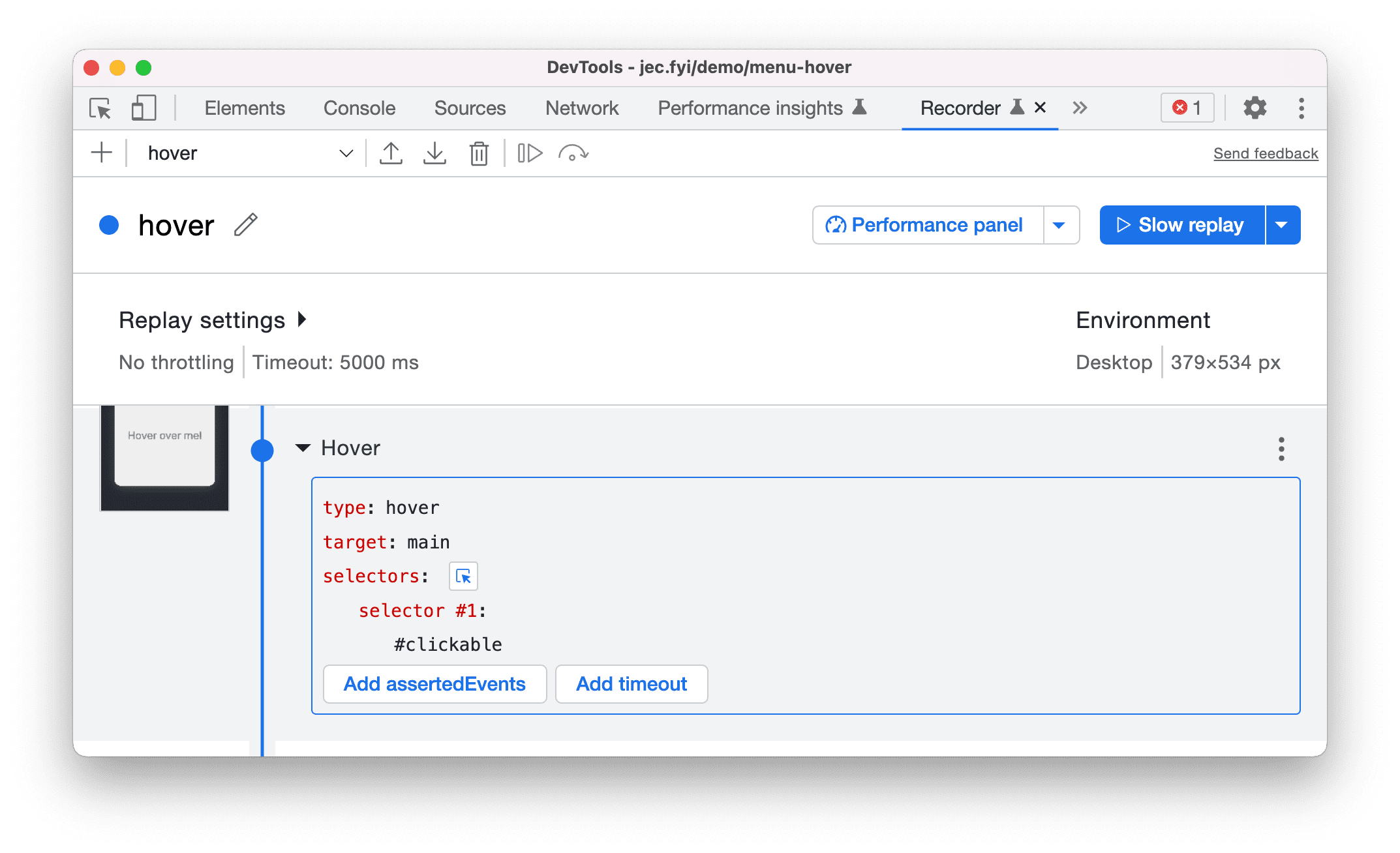Expand the Replay settings section

coord(304,320)
